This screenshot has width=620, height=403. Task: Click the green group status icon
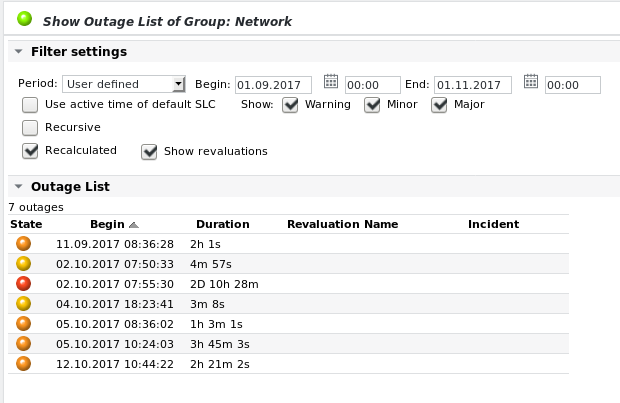click(x=25, y=19)
